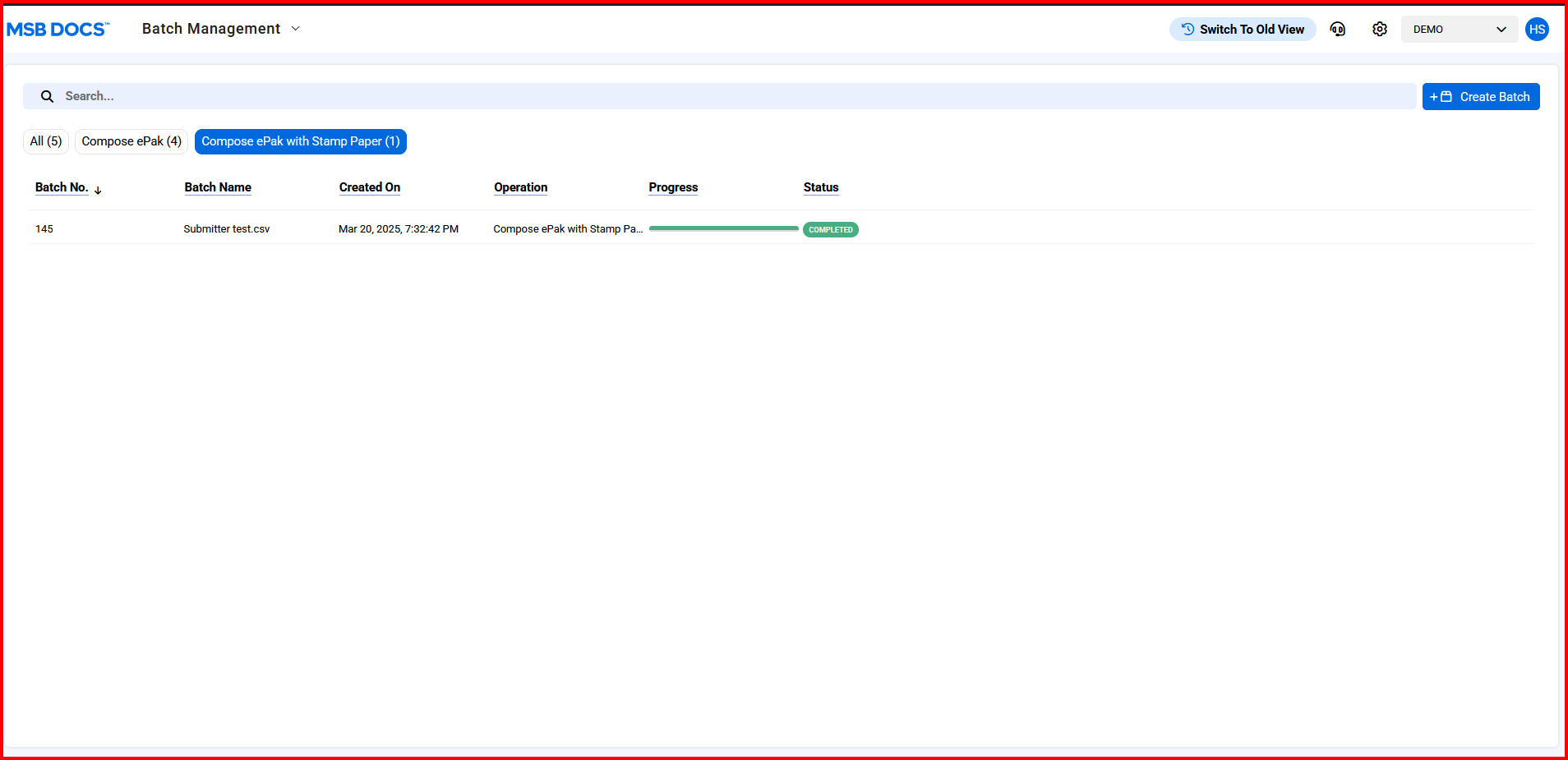Open the Submitter test.csv batch row

pyautogui.click(x=227, y=229)
